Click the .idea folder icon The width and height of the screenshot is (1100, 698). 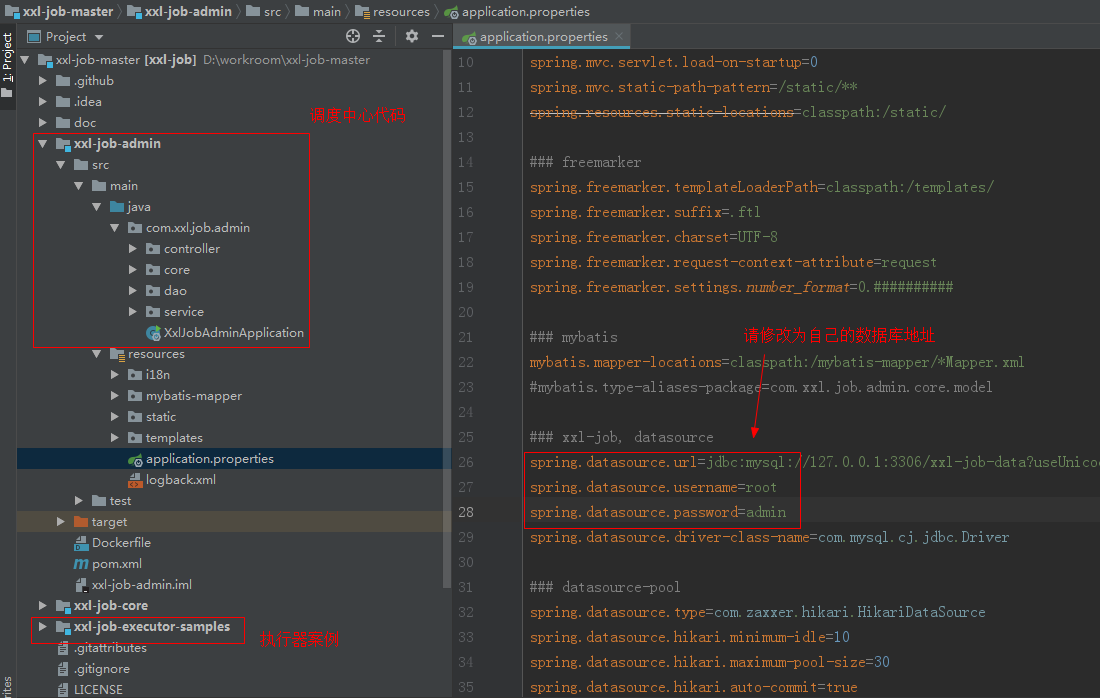63,102
